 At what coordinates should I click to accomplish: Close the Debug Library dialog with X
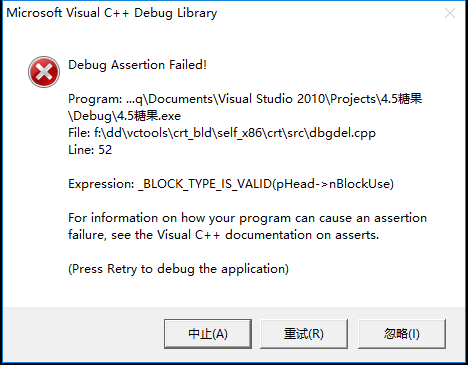click(450, 13)
